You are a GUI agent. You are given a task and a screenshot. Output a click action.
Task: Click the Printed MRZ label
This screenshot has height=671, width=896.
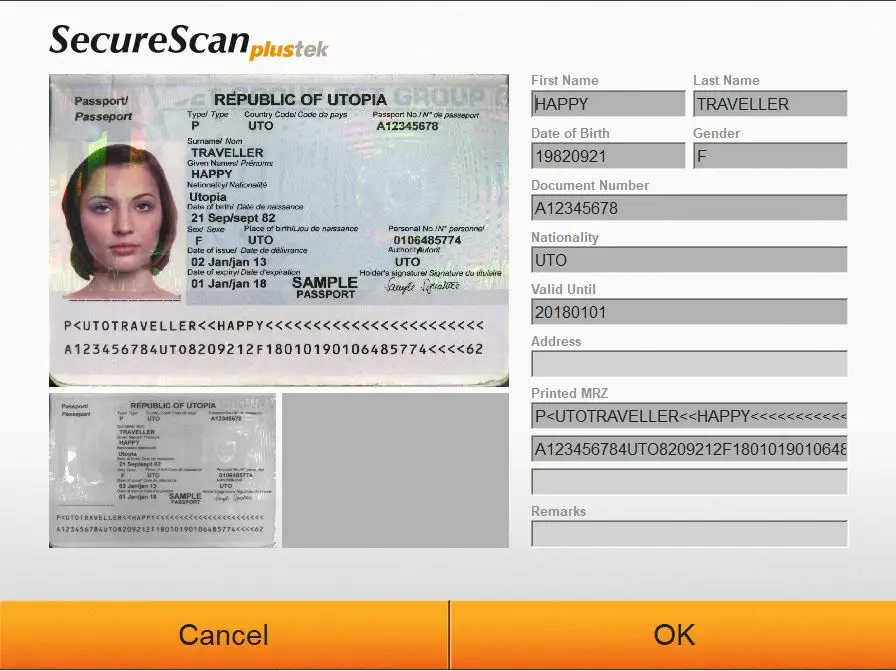pyautogui.click(x=570, y=393)
